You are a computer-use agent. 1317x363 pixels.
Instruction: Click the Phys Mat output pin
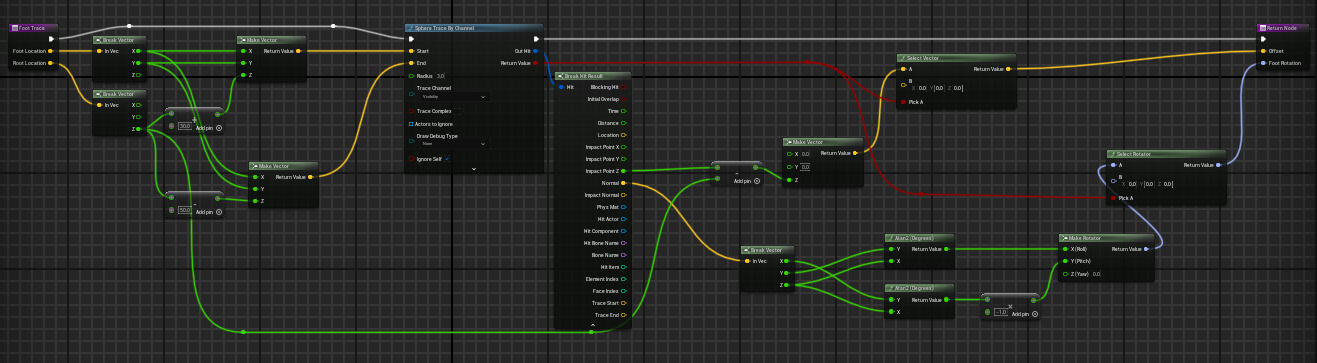click(x=625, y=207)
